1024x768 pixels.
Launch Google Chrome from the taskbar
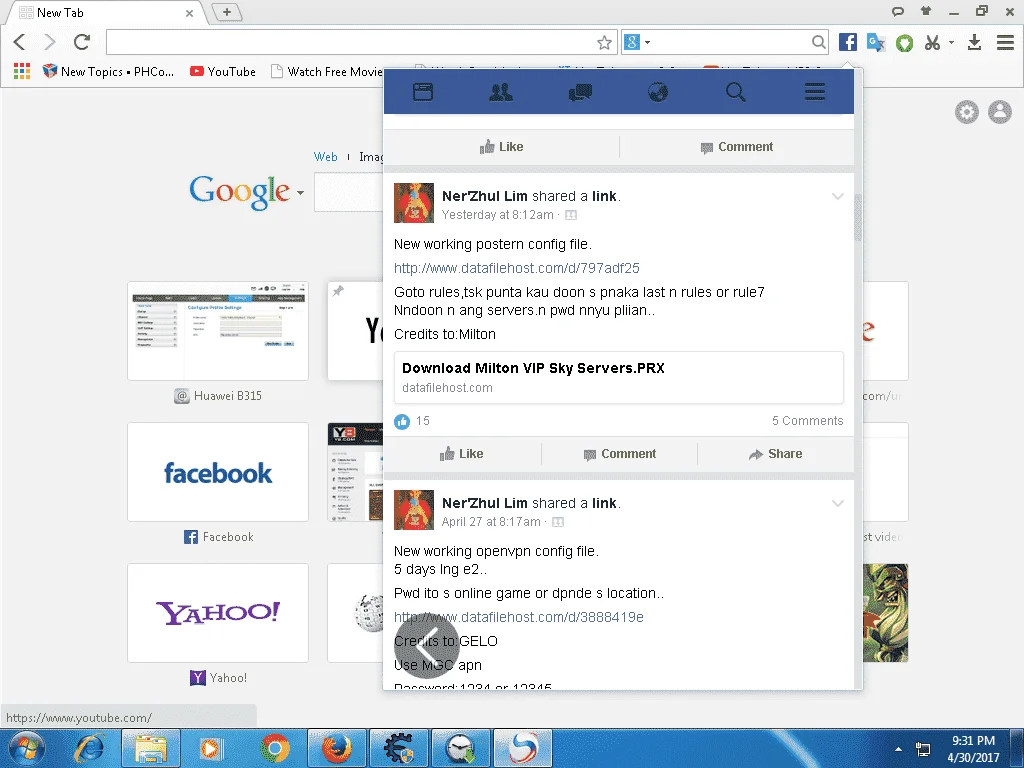pos(274,748)
